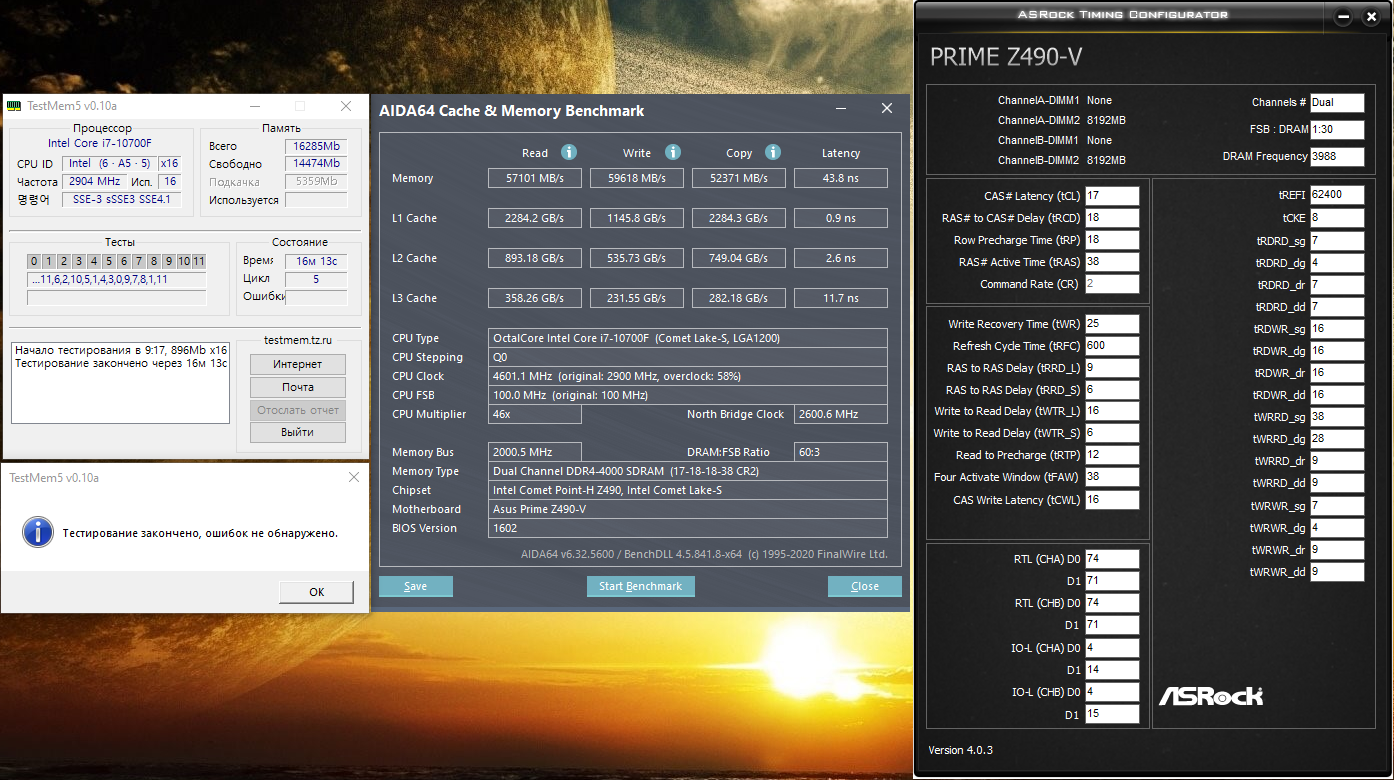Viewport: 1394px width, 780px height.
Task: Click the info icon next to Write
Action: 673,152
